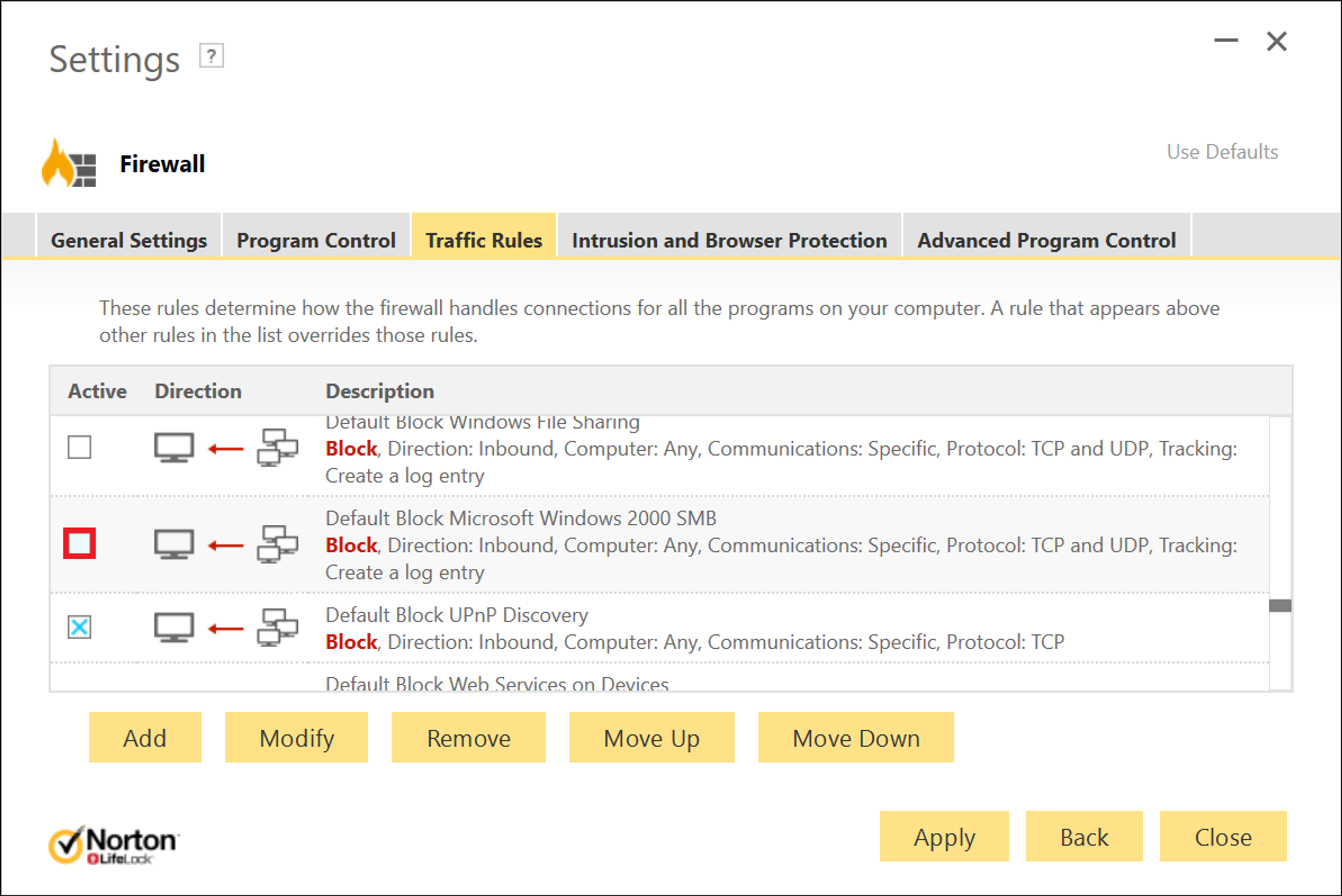This screenshot has width=1342, height=896.
Task: Click the Apply button
Action: pyautogui.click(x=944, y=837)
